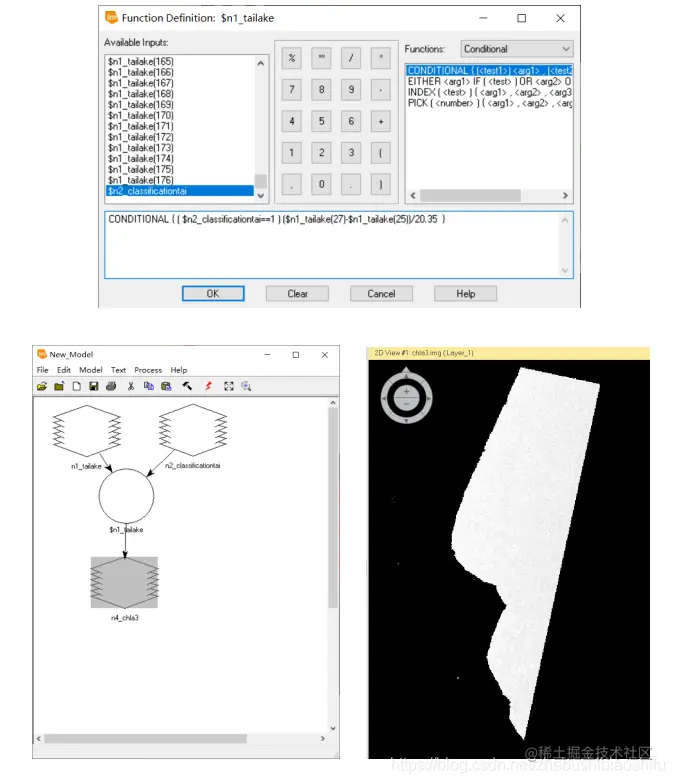Open Help menu in New_Model
Image resolution: width=674 pixels, height=783 pixels.
click(x=179, y=370)
